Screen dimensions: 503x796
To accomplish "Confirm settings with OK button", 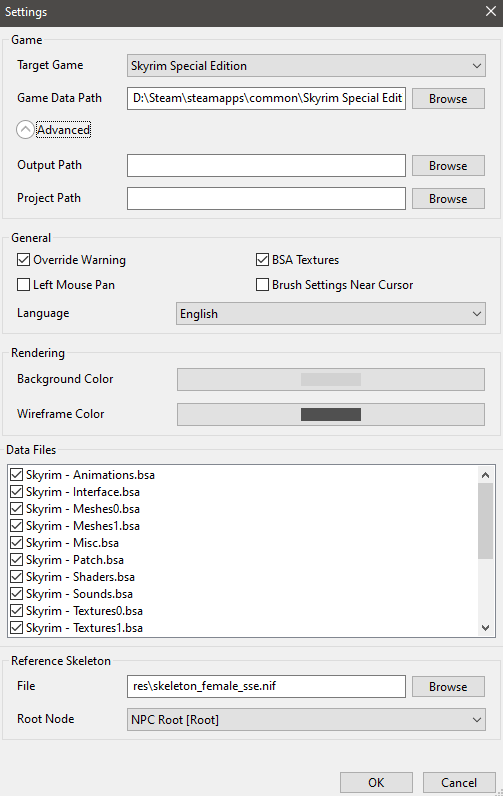I will point(376,783).
